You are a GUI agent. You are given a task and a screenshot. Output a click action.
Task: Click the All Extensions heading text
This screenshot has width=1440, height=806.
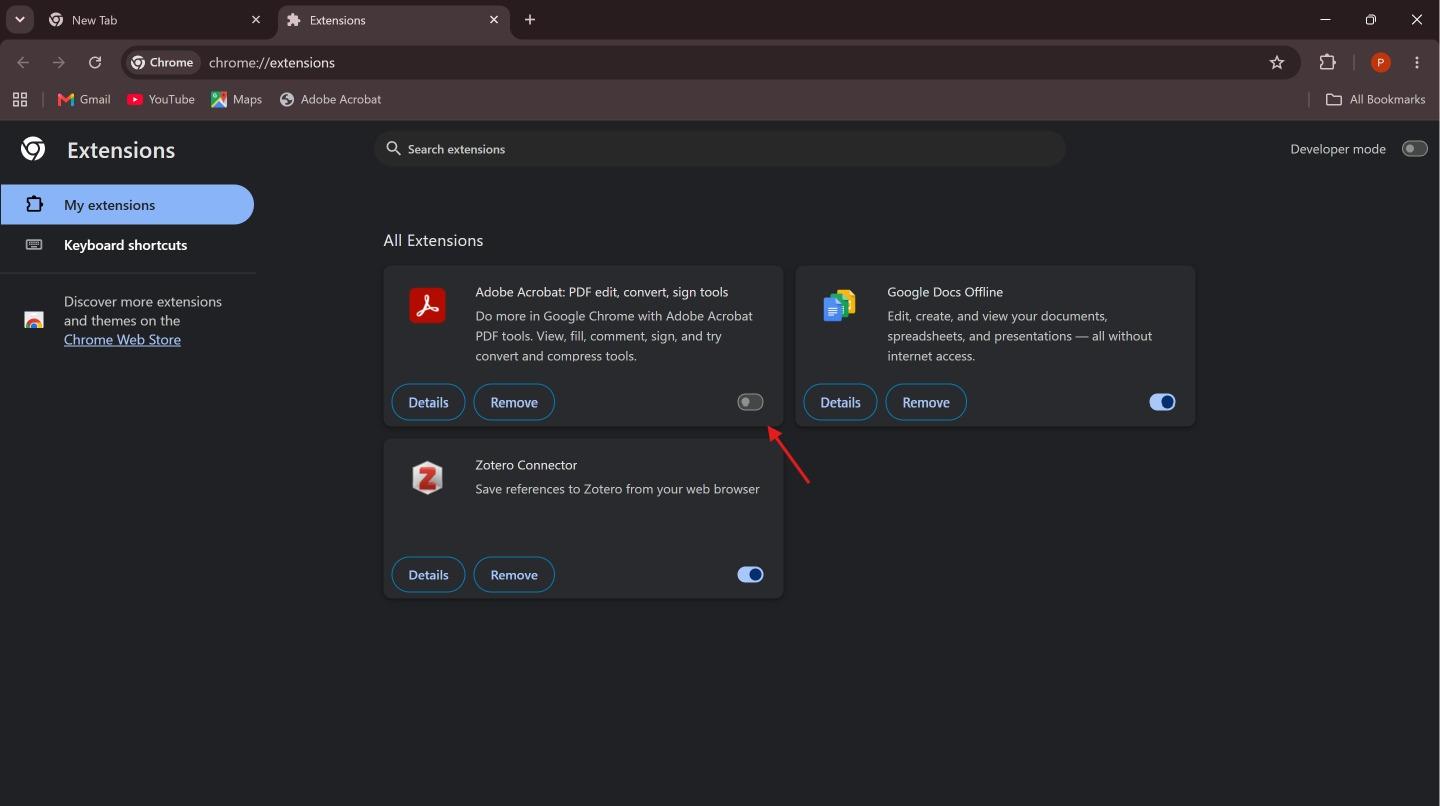click(x=433, y=240)
